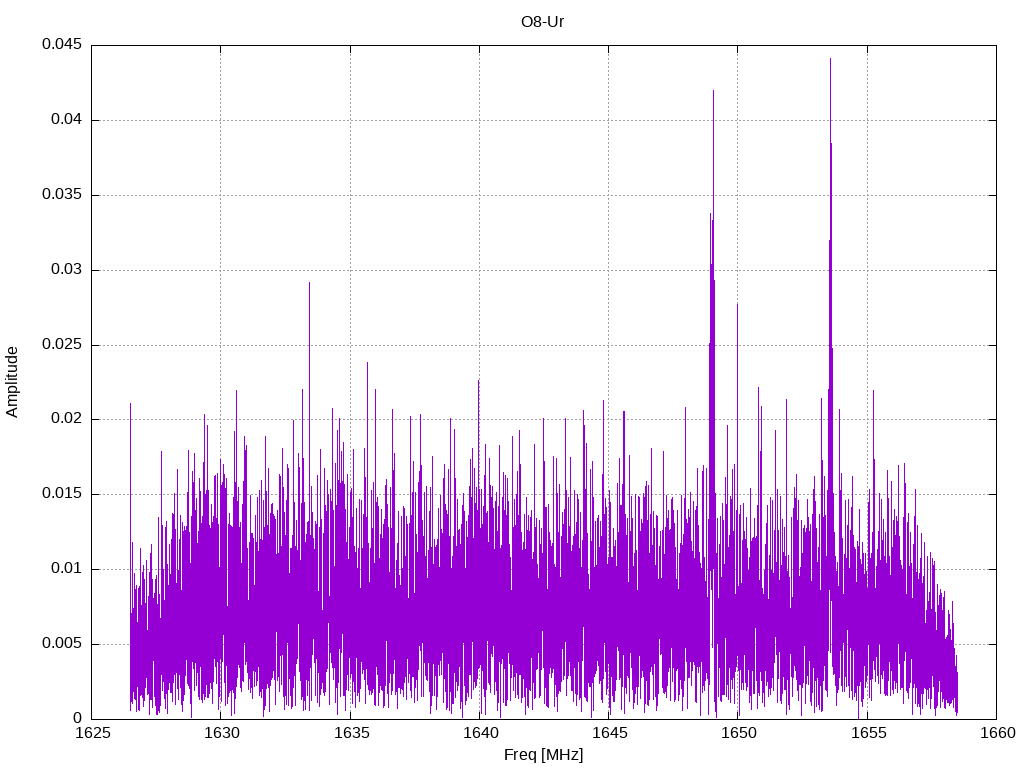Select the 0.025 y-axis tick label

(x=61, y=345)
